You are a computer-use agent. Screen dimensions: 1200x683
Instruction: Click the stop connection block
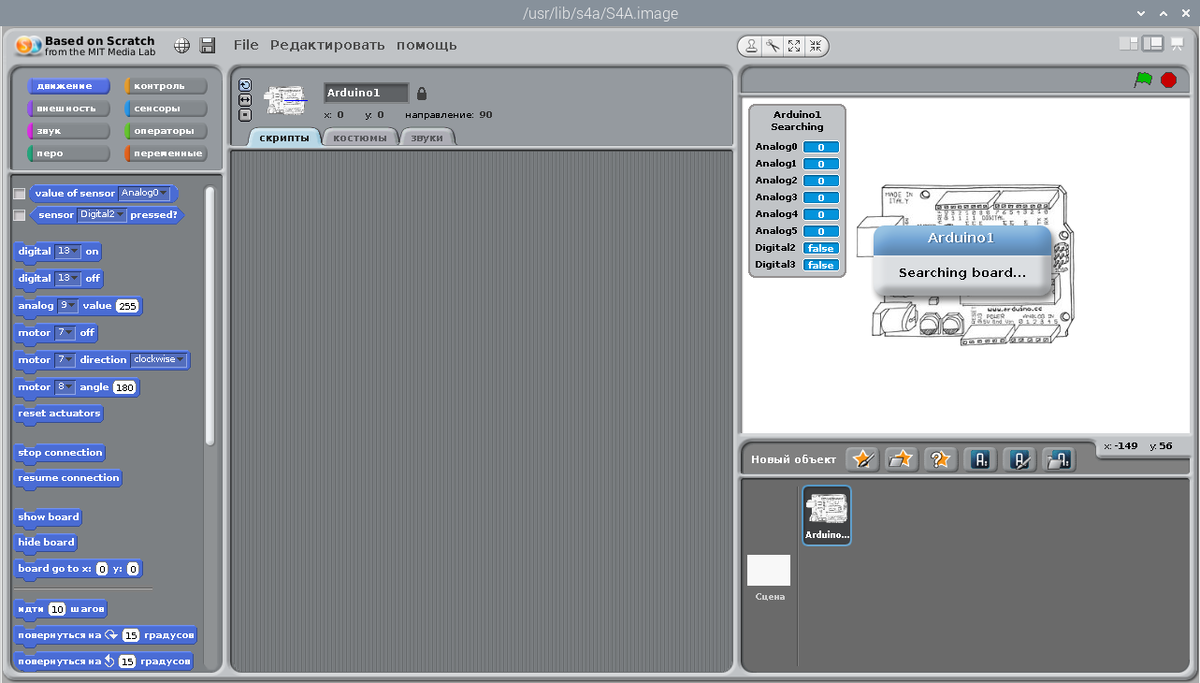coord(59,452)
